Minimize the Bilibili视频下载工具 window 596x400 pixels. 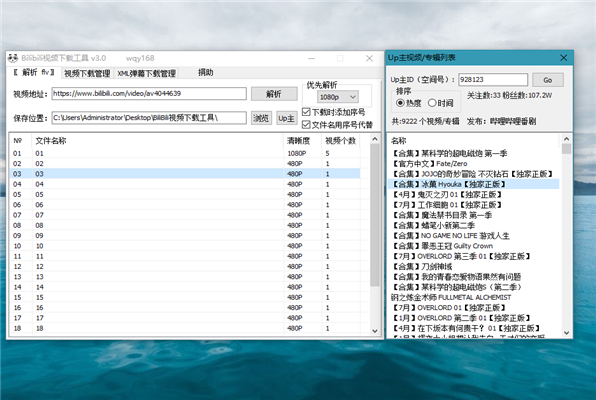point(311,58)
